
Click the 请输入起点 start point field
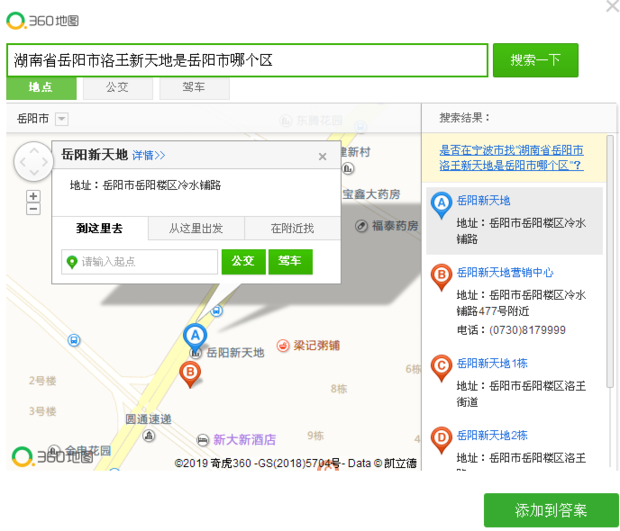[x=139, y=262]
